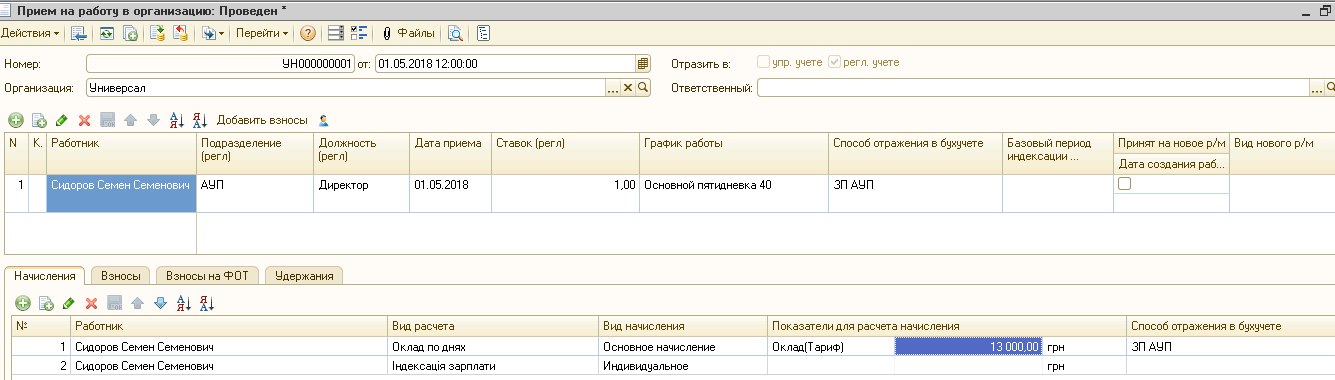Click the Индивидуальное cell

pos(683,366)
